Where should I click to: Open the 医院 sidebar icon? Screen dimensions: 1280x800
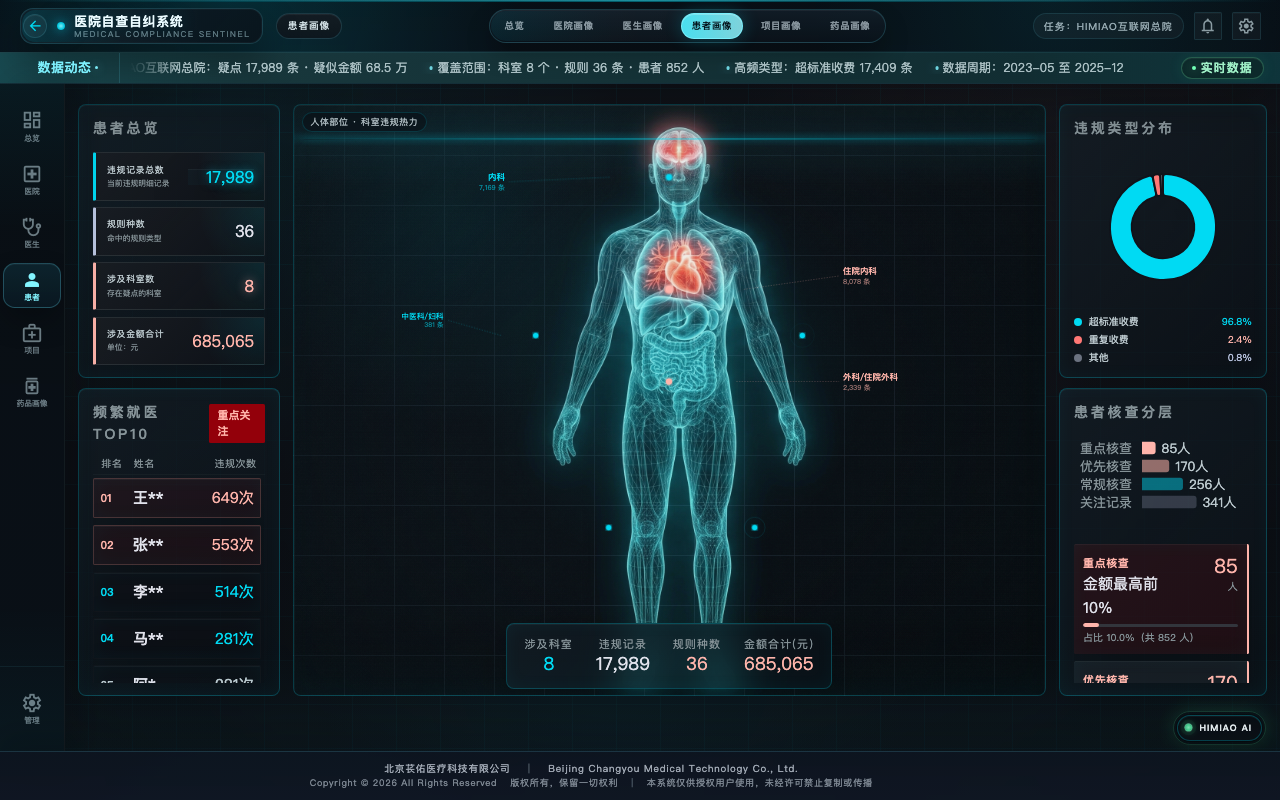point(32,180)
